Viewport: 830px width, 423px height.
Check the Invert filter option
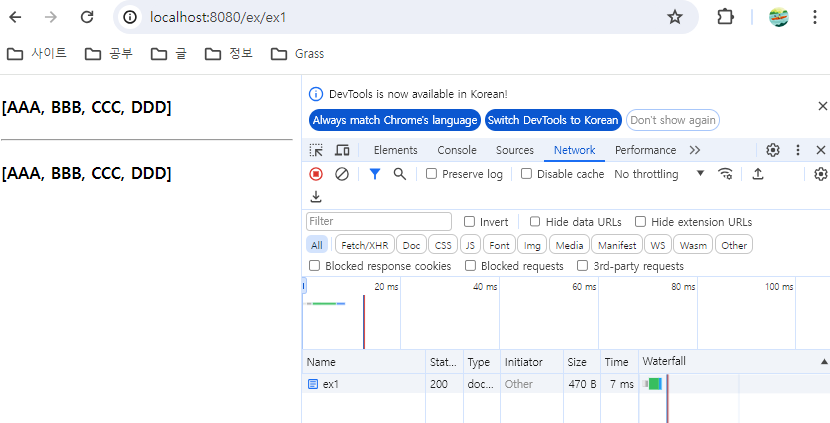point(470,221)
